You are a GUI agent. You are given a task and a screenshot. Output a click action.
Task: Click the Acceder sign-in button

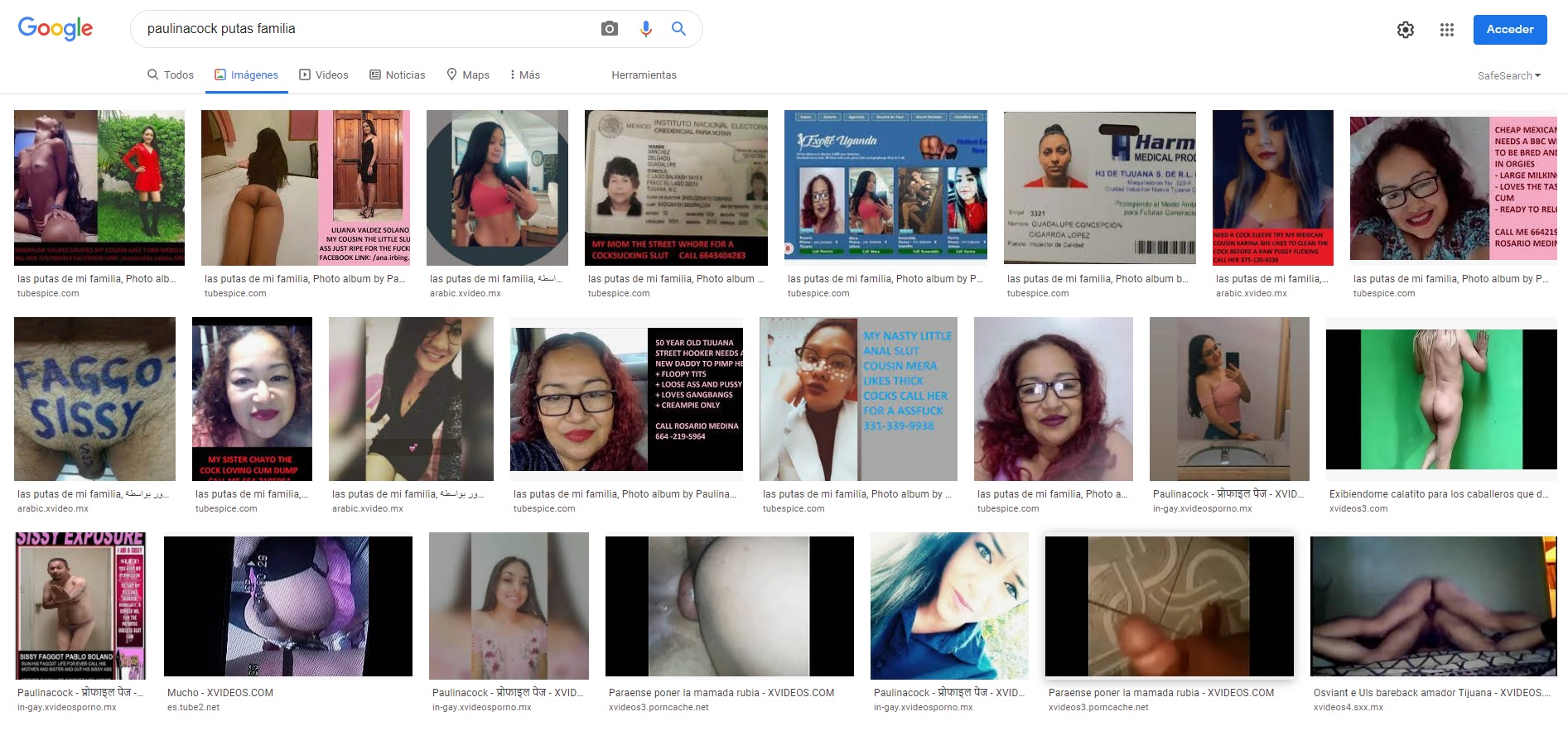[x=1509, y=30]
